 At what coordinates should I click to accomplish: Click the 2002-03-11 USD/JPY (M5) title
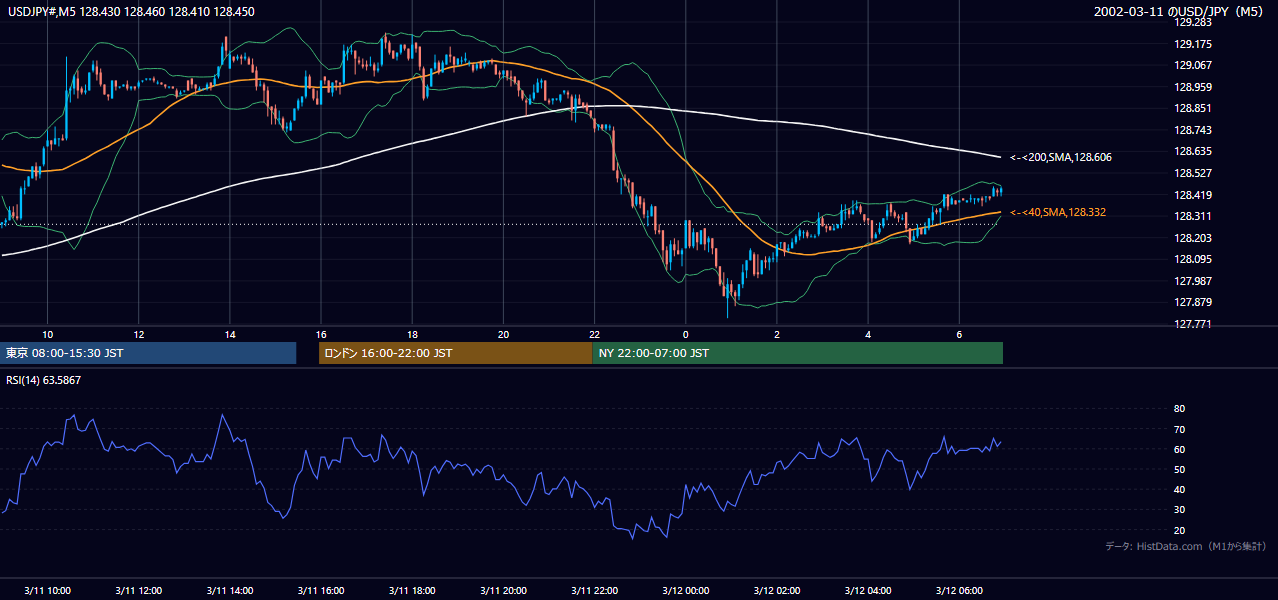[1180, 11]
